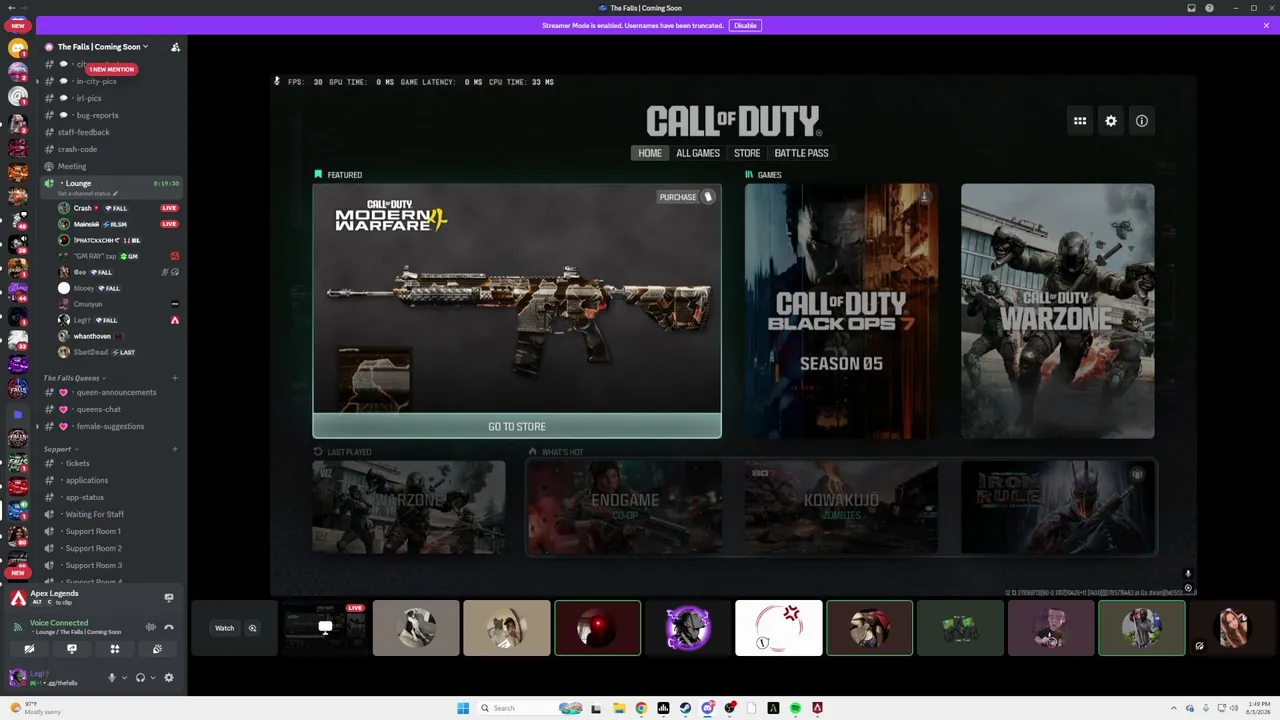The image size is (1280, 720).
Task: Expand the in-city-pics channel threads arrow
Action: click(x=37, y=81)
